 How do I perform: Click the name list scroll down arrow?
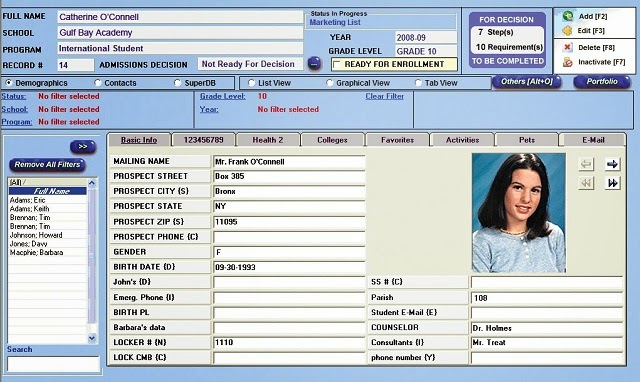tap(92, 338)
